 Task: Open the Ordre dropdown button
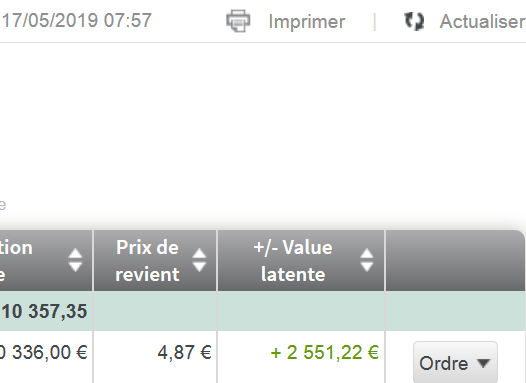pos(455,363)
